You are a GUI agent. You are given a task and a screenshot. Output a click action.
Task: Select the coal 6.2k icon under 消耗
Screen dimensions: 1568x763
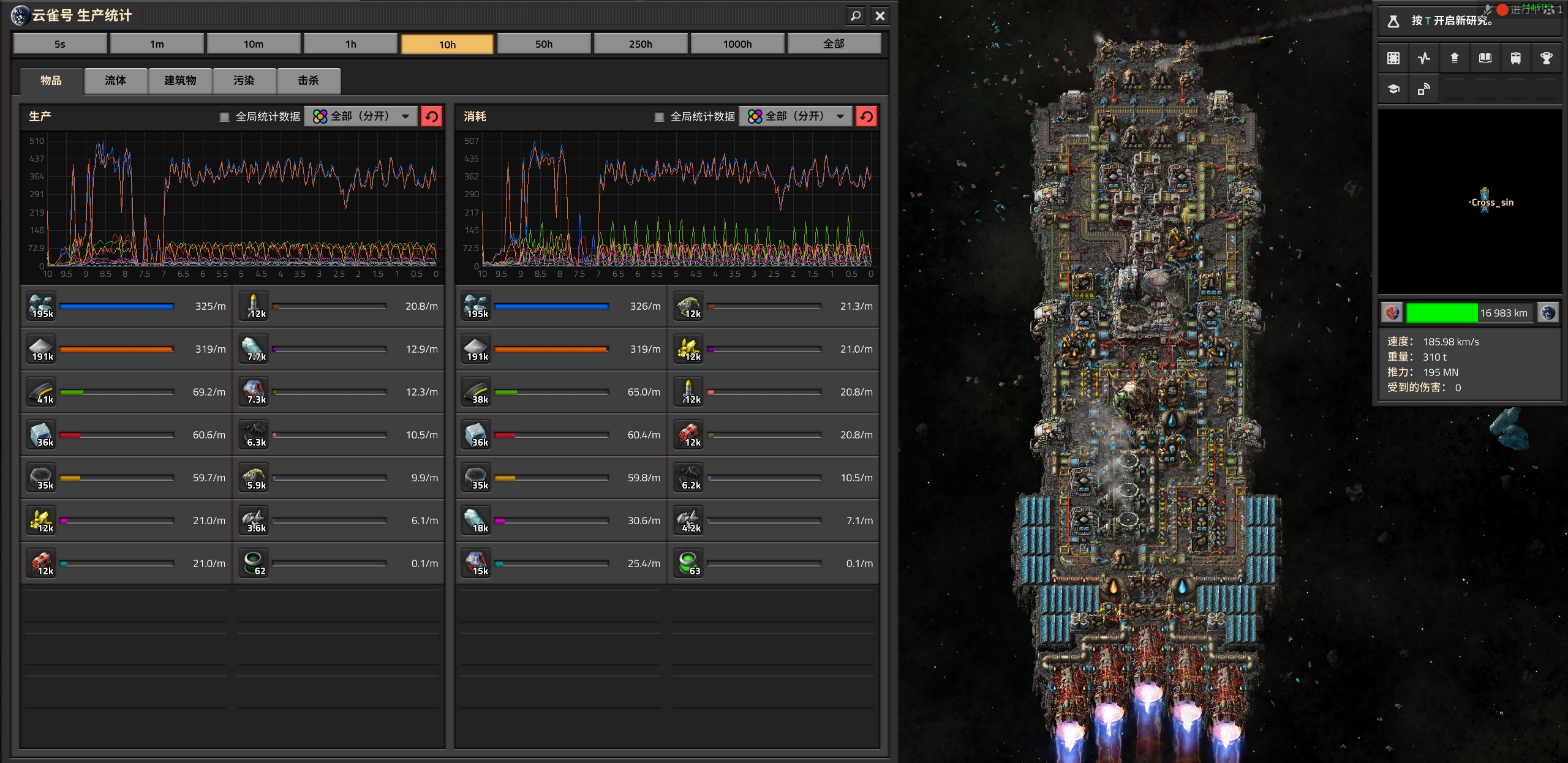click(688, 478)
